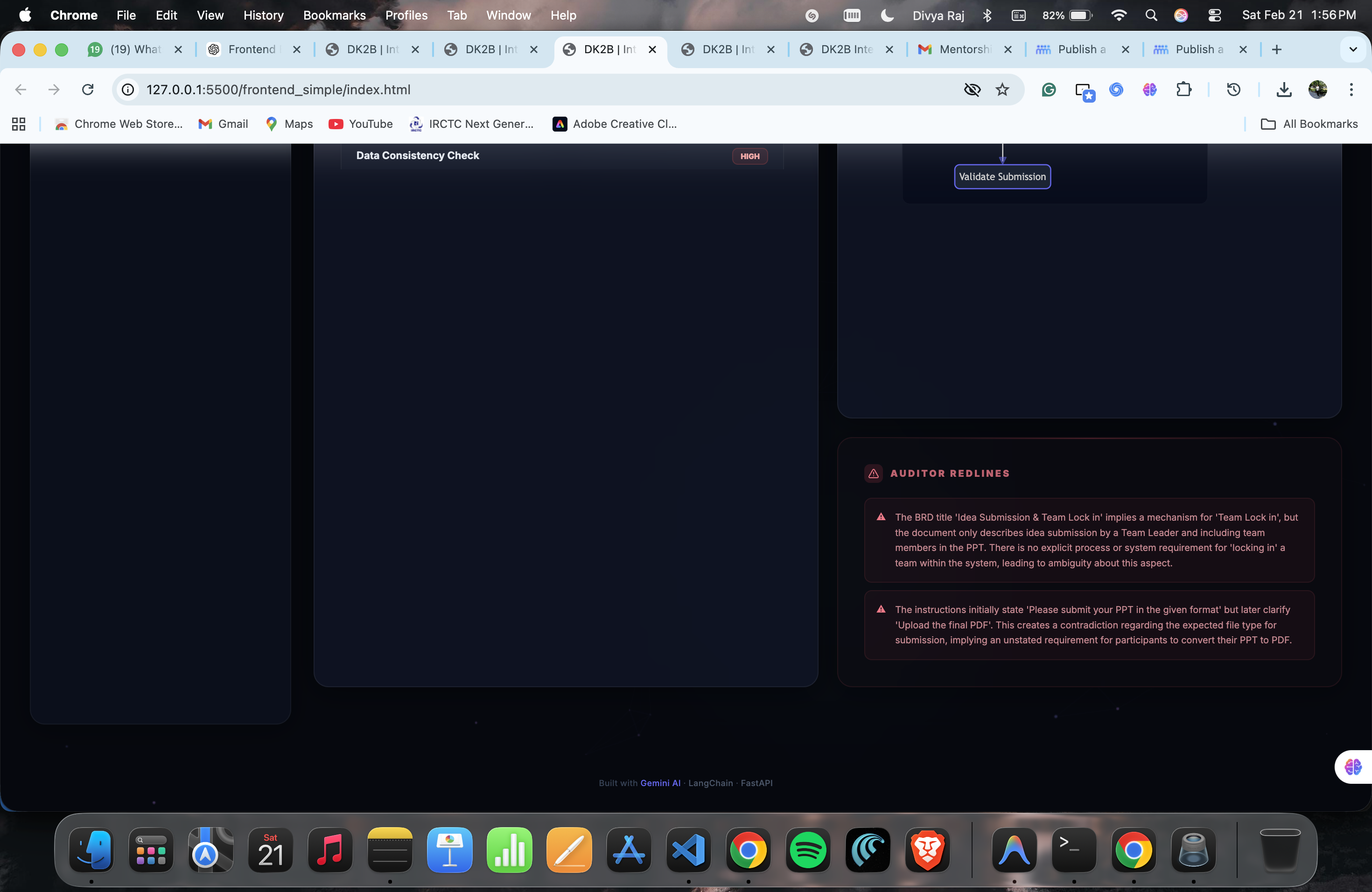Open Visual Studio Code from the dock
The image size is (1372, 892).
688,850
